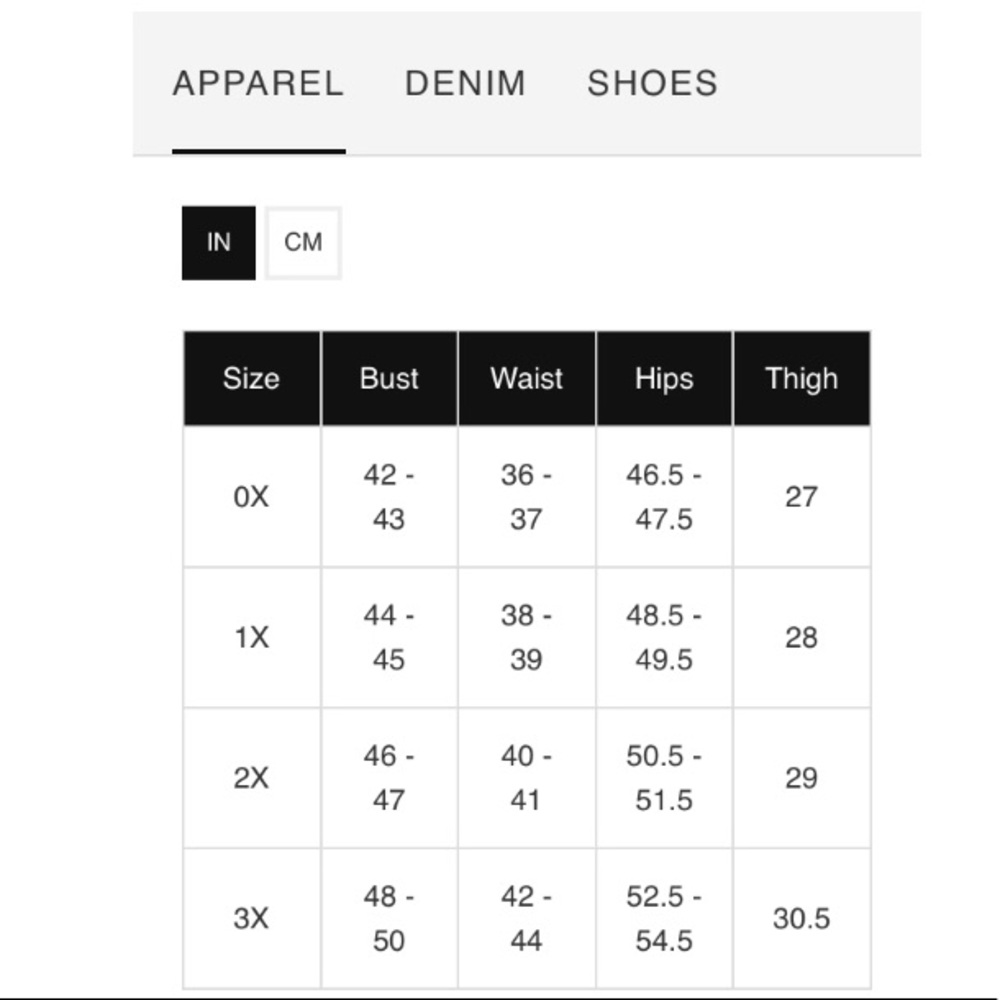Click the Bust column header

pos(389,378)
